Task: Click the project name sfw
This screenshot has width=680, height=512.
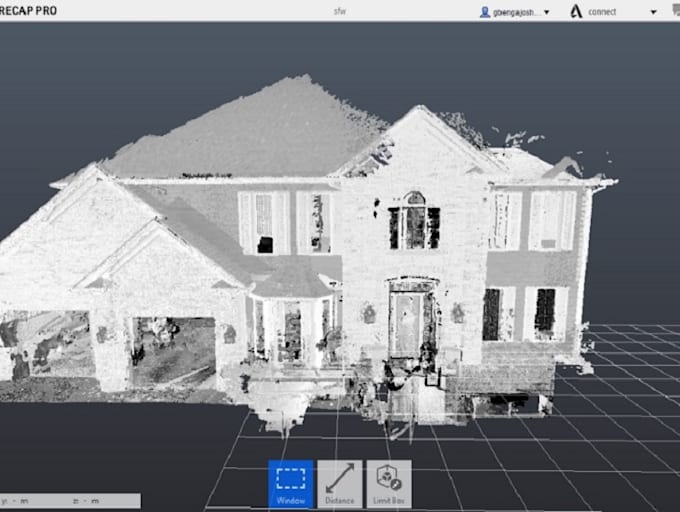Action: 340,11
